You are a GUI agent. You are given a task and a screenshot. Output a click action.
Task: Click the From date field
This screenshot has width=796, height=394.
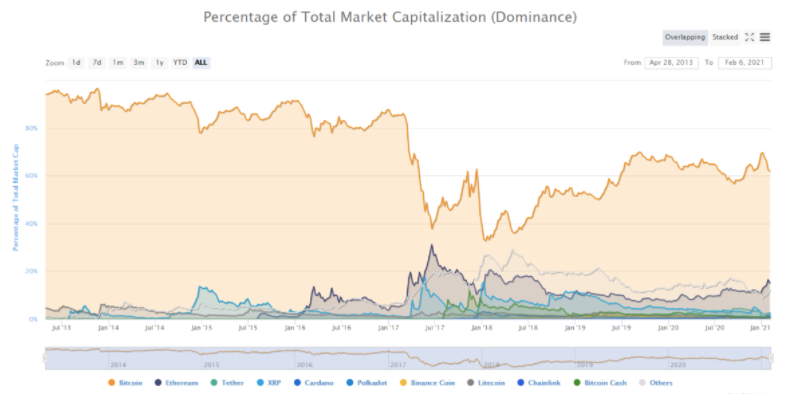pyautogui.click(x=672, y=63)
